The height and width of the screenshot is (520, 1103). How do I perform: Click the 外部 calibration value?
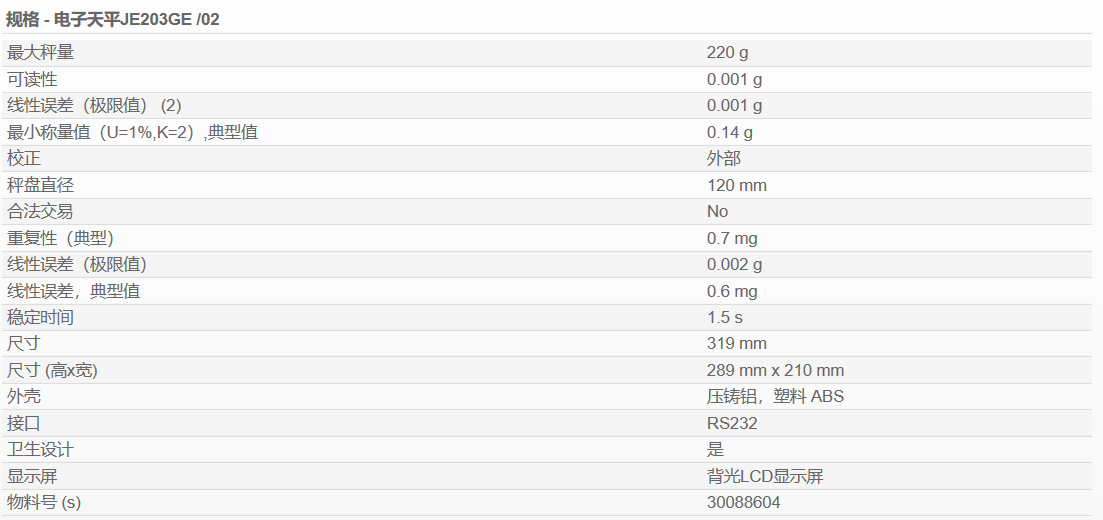(724, 159)
